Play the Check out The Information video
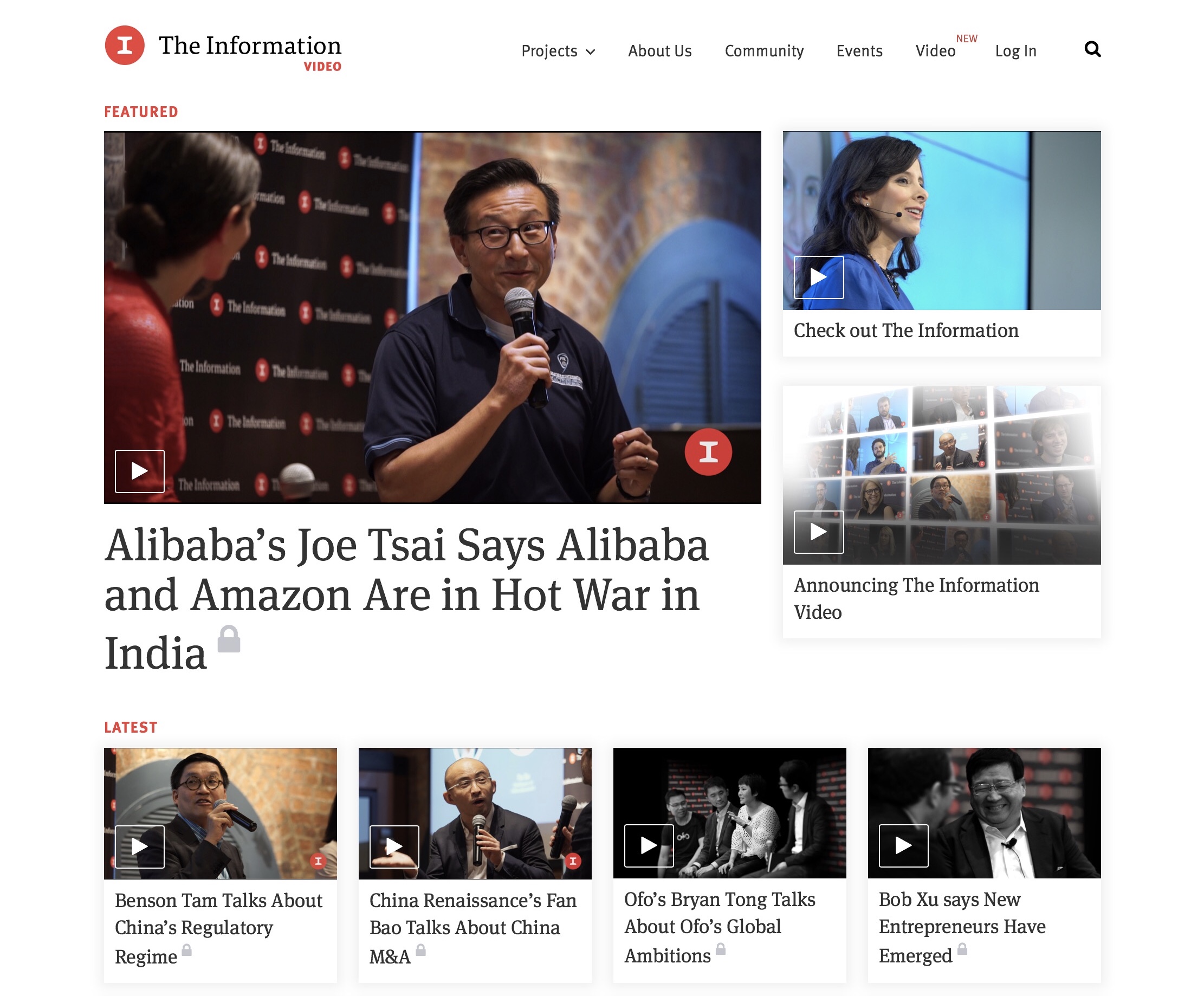This screenshot has height=996, width=1204. tap(818, 277)
